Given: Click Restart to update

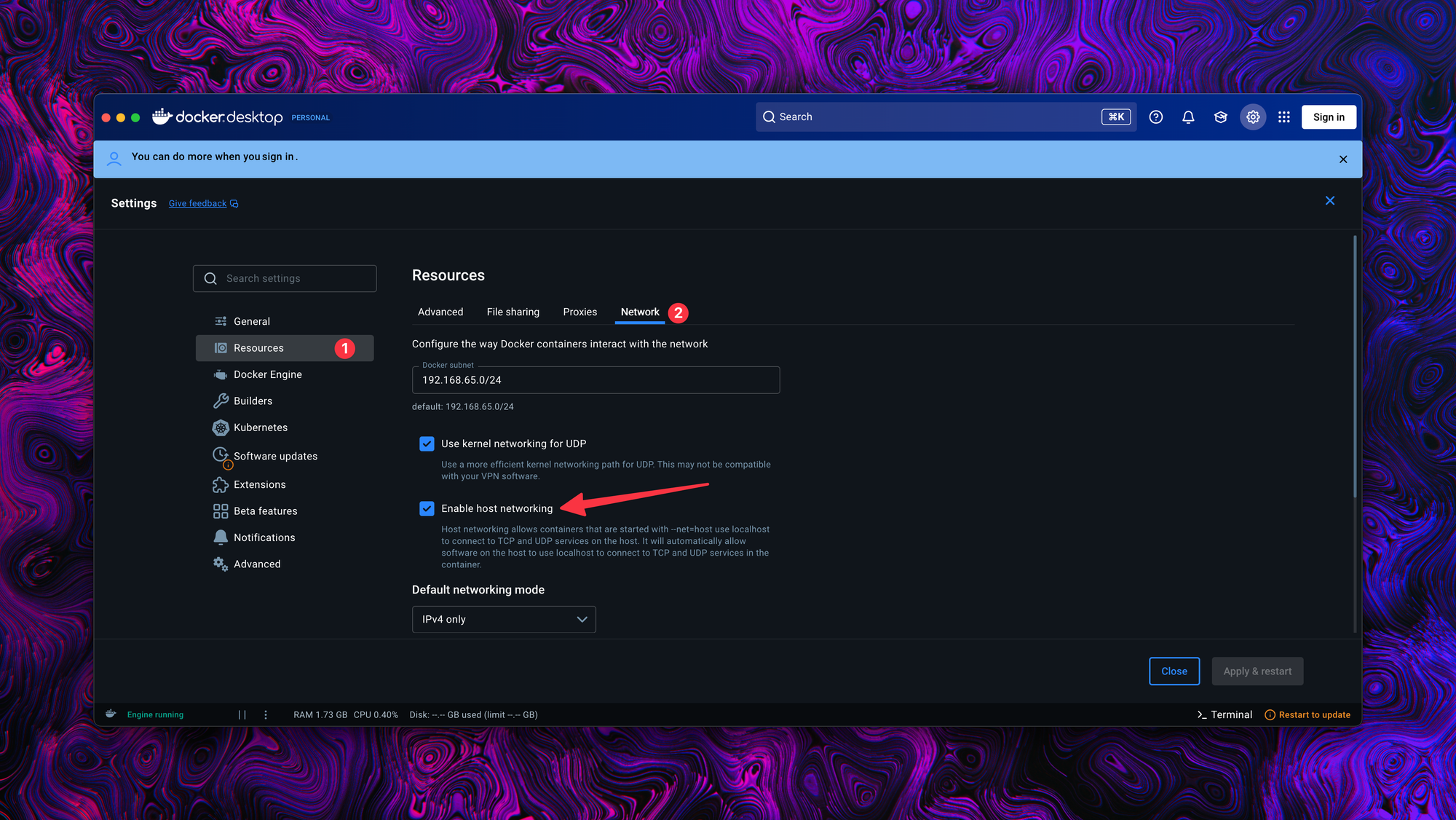Looking at the screenshot, I should 1307,715.
